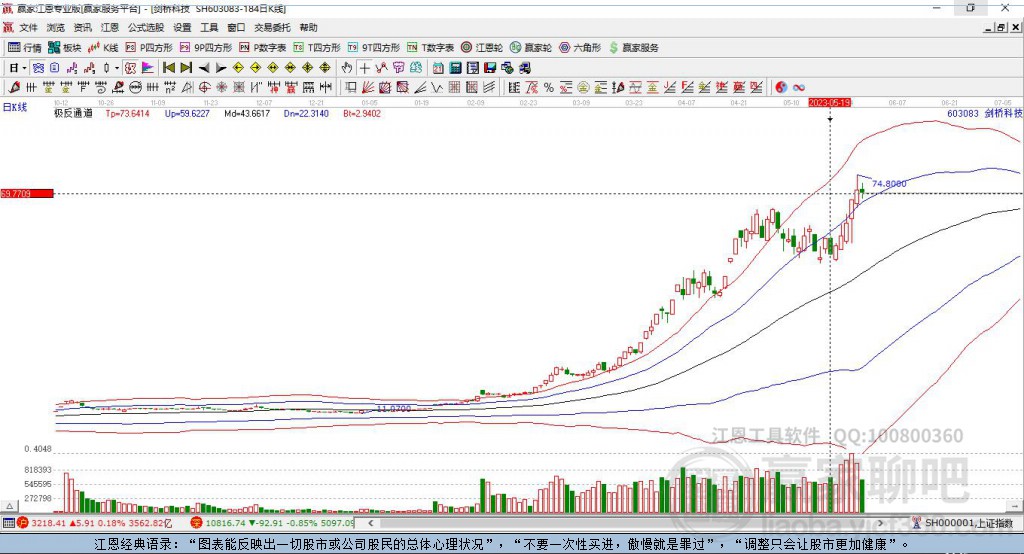1024x554 pixels.
Task: Select the rectangle drawing tool
Action: pos(351,88)
